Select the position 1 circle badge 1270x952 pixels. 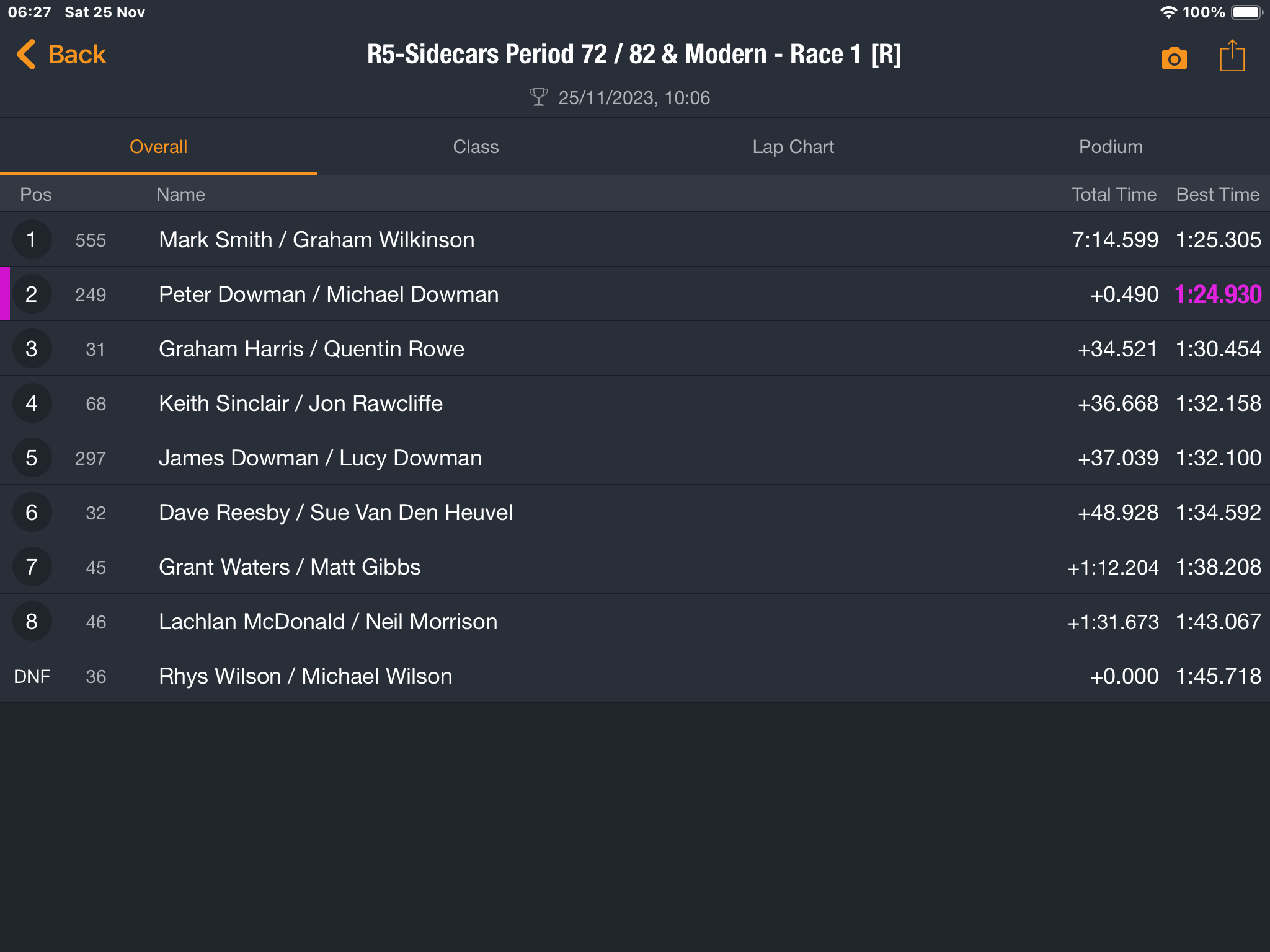[32, 240]
